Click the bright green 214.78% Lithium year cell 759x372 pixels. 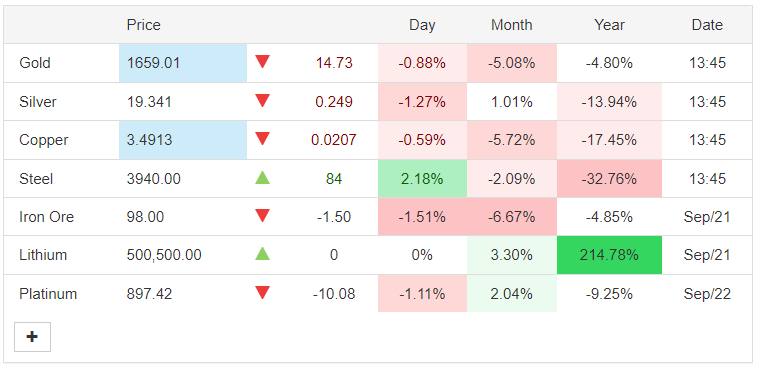(x=609, y=255)
